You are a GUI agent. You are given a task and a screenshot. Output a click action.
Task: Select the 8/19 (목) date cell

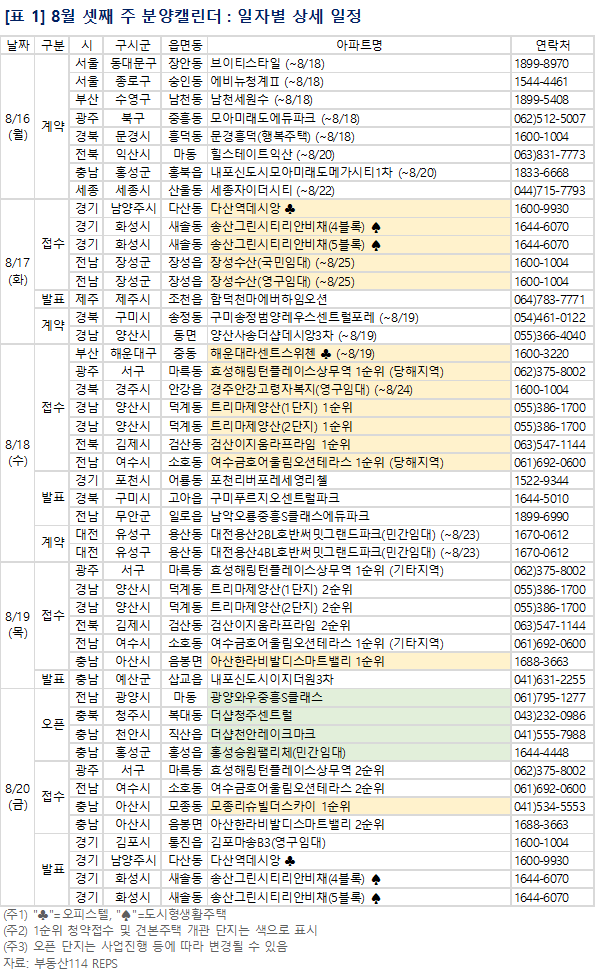coord(17,624)
